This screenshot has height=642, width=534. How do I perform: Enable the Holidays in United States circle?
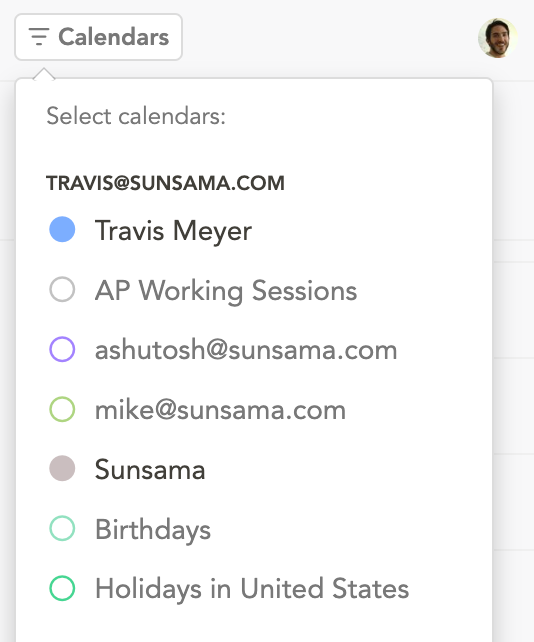click(62, 588)
